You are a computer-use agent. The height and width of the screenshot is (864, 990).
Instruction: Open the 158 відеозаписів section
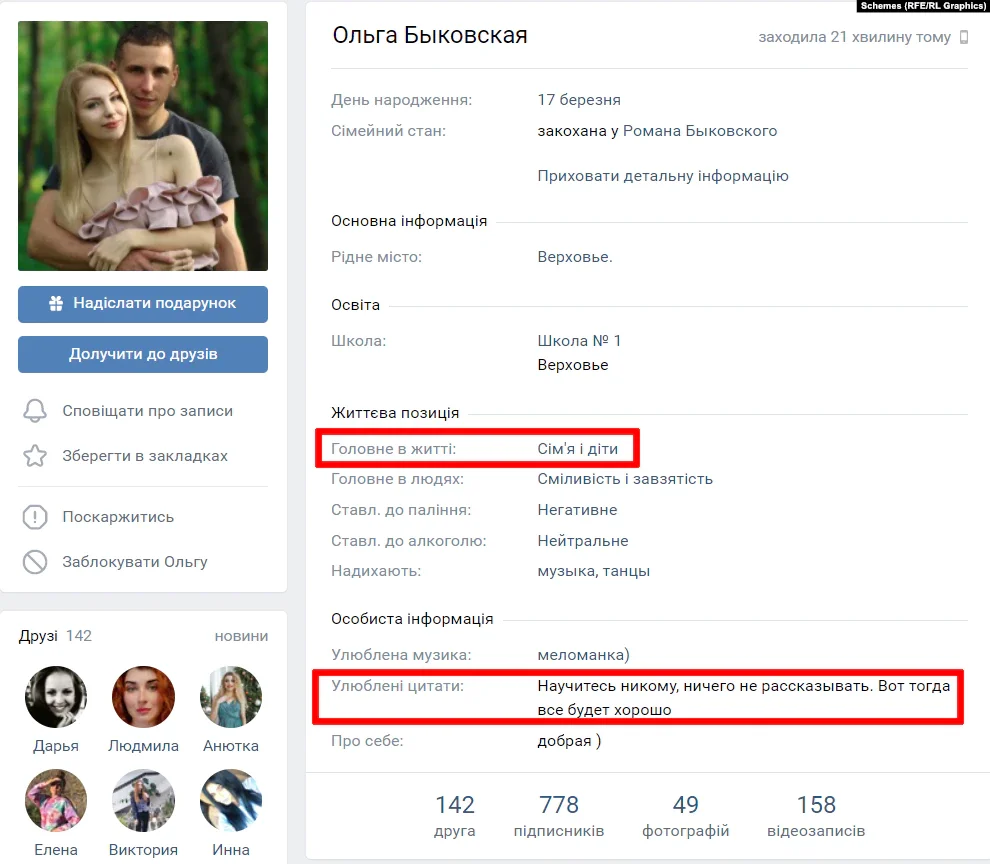tap(818, 815)
